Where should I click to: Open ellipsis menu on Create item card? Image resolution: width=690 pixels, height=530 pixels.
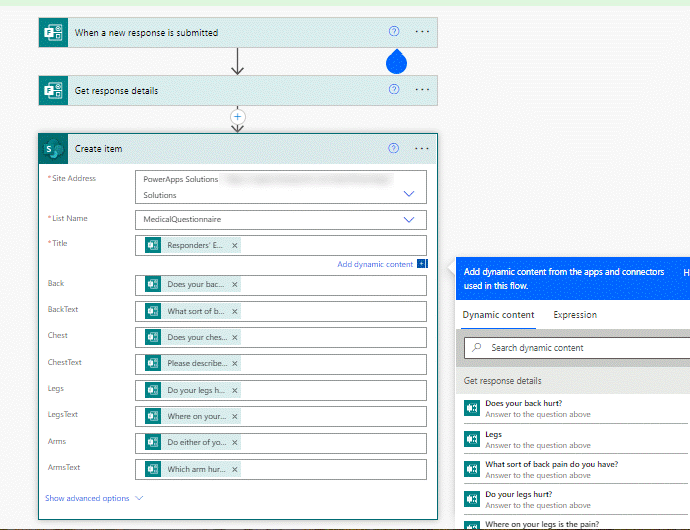coord(422,149)
